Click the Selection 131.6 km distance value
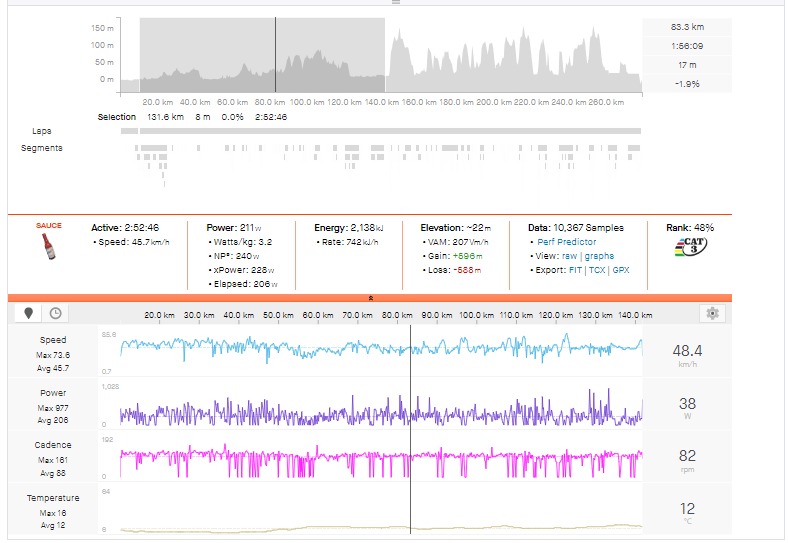The image size is (788, 543). (x=165, y=117)
